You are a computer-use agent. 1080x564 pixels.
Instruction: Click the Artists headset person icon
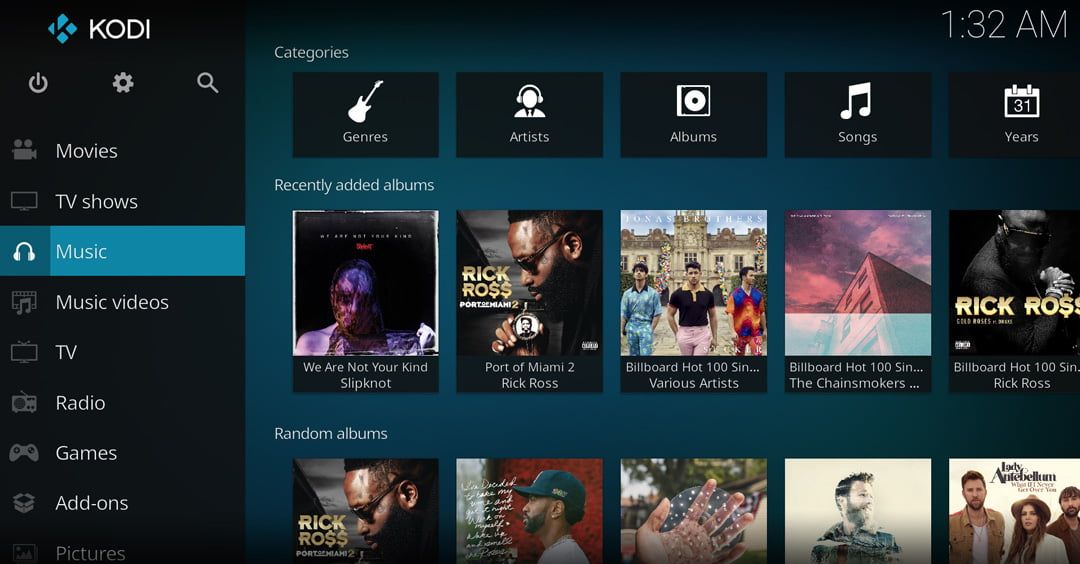click(530, 101)
